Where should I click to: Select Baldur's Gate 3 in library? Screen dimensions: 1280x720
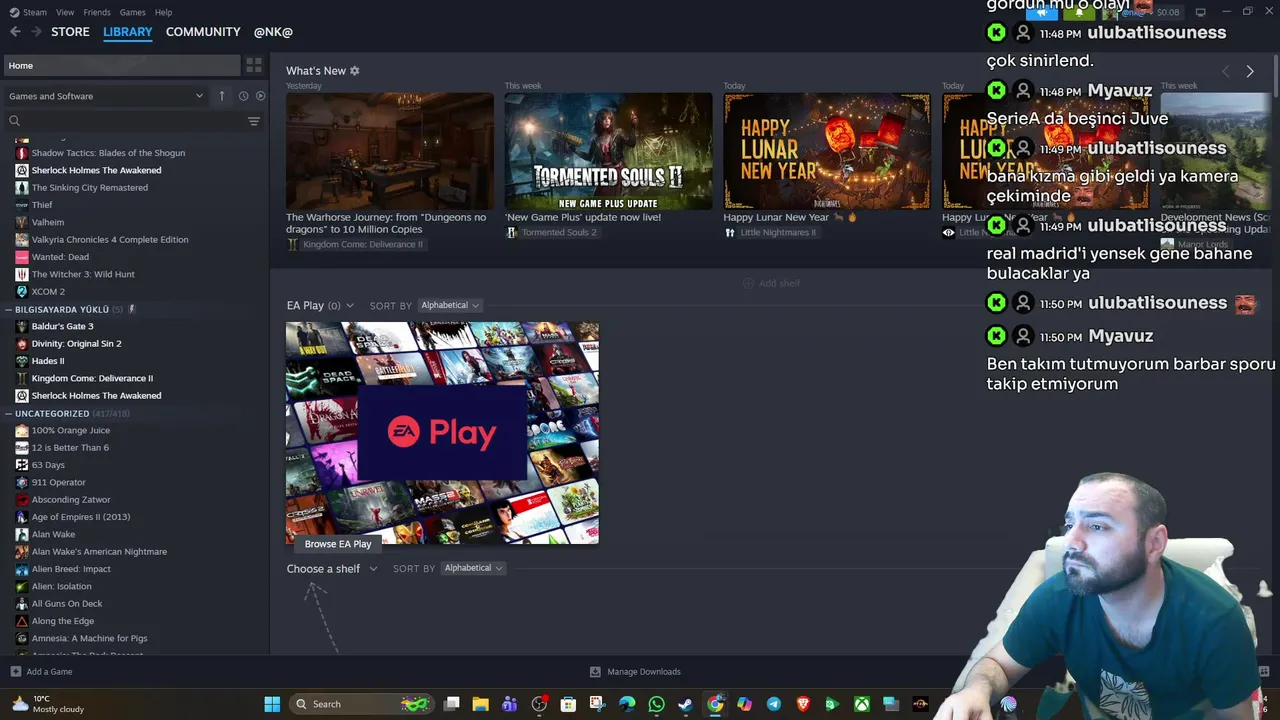coord(62,326)
